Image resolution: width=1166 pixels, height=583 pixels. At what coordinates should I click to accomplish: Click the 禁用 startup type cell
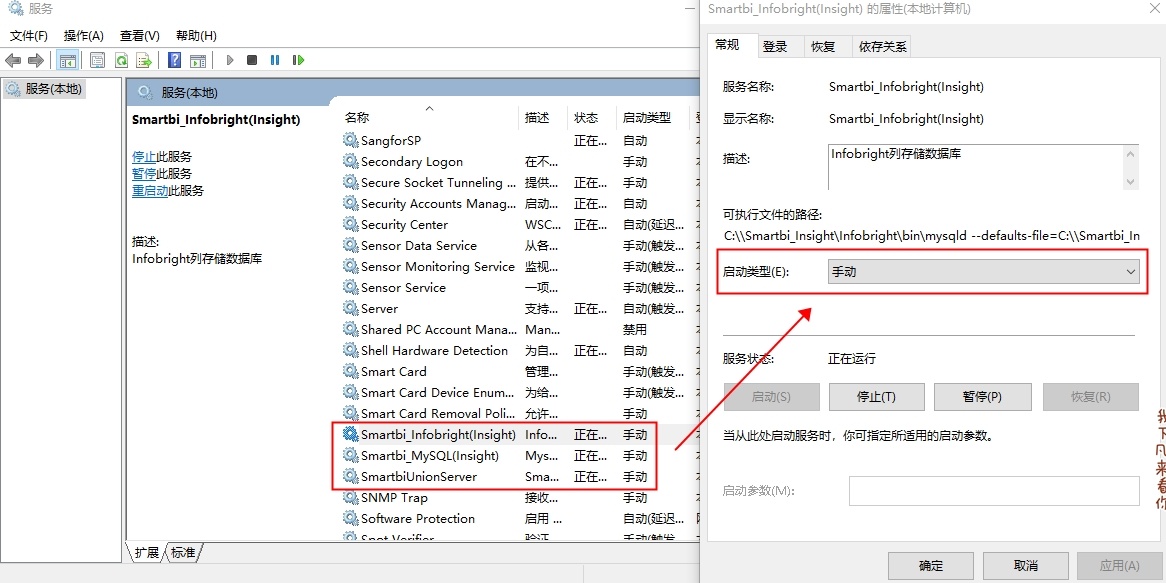634,329
